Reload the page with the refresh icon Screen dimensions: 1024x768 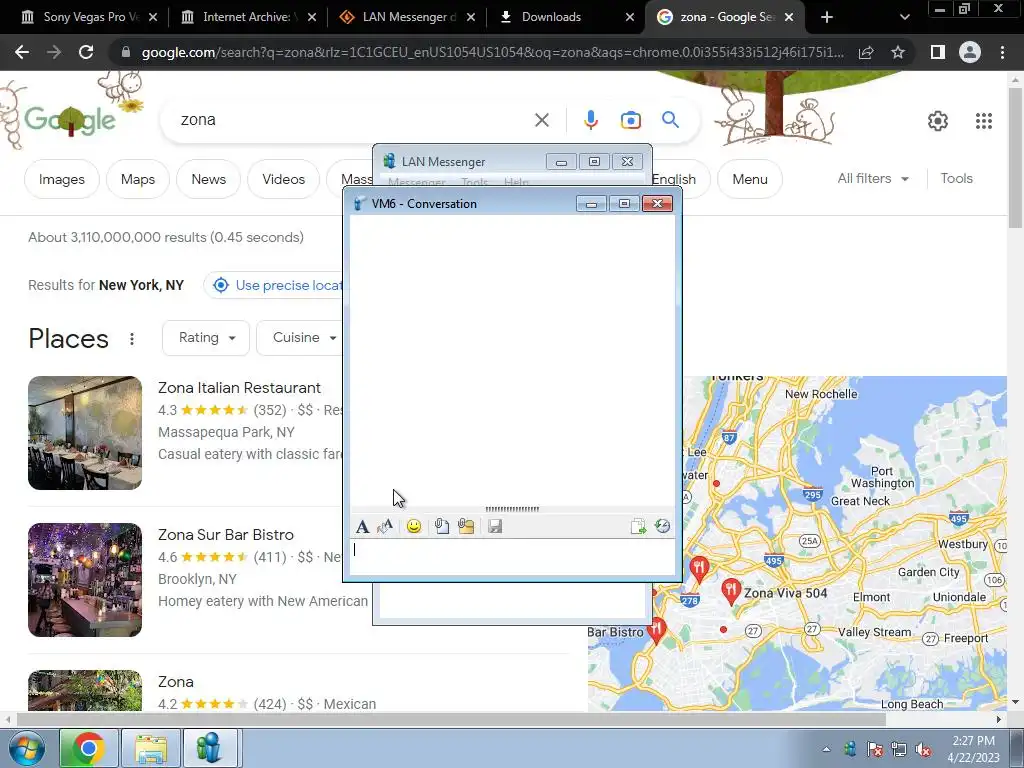[86, 52]
